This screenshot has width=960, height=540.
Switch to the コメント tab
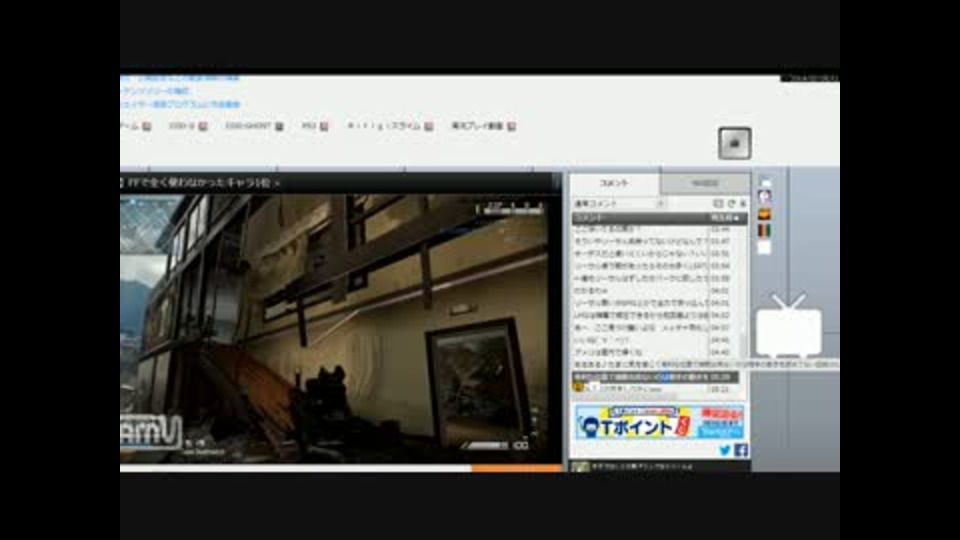tap(614, 183)
